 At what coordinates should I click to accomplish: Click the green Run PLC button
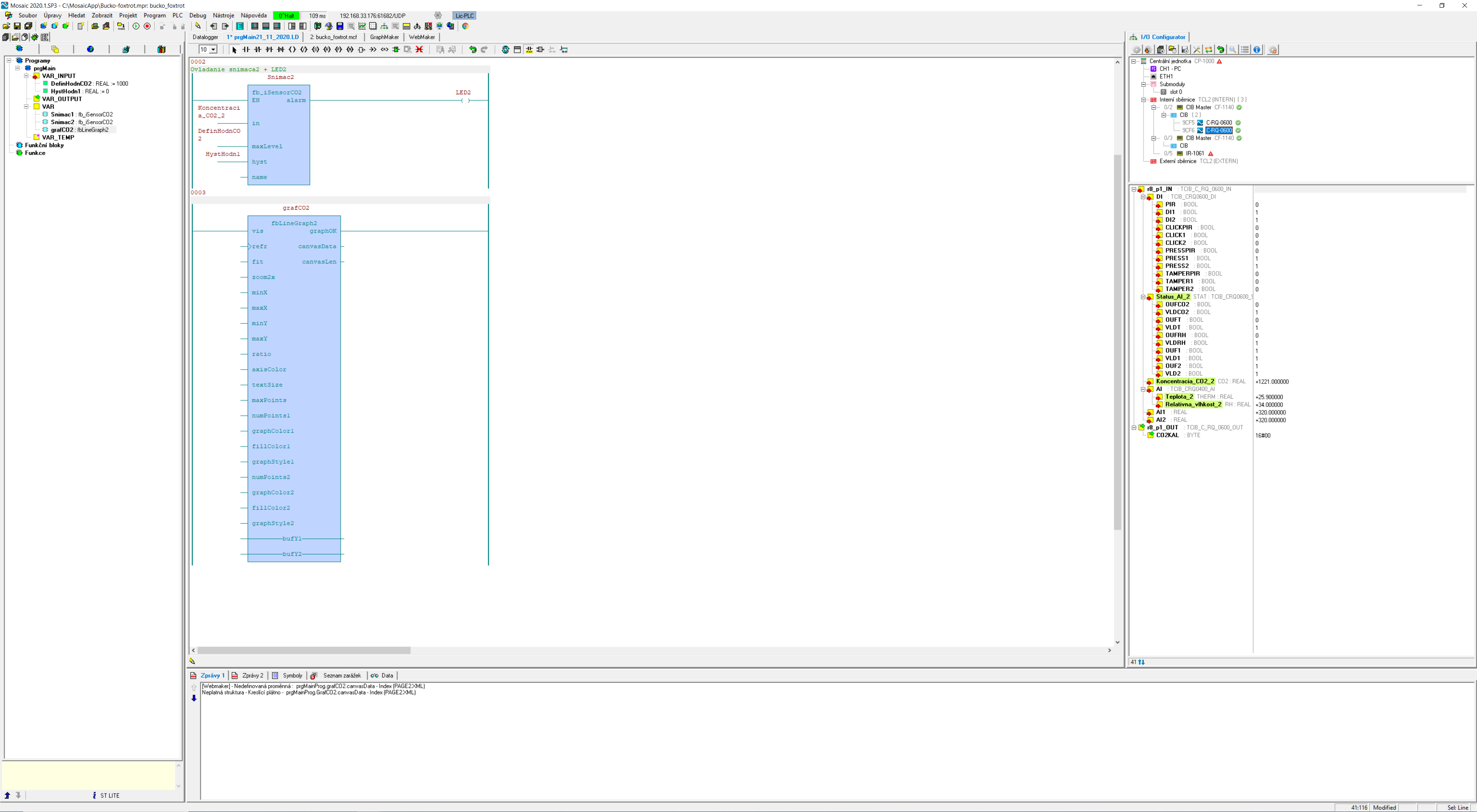tap(136, 27)
